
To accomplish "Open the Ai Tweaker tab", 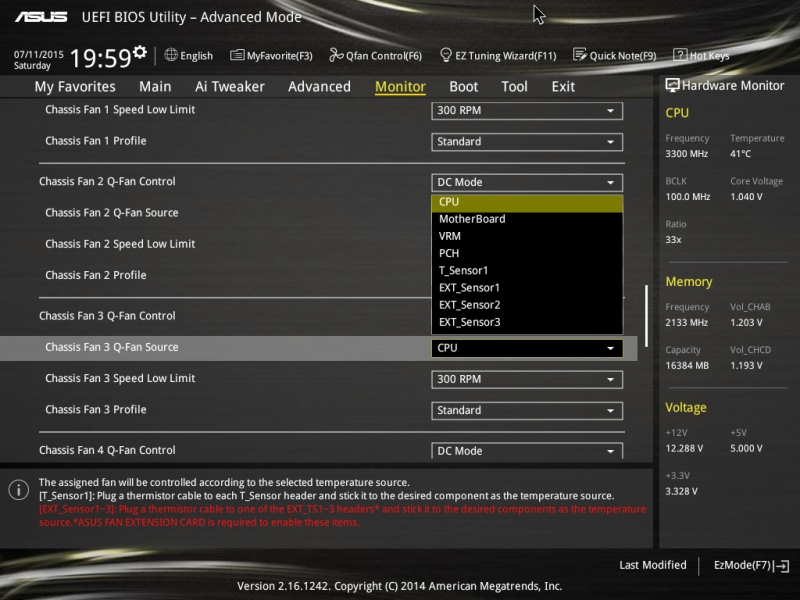I will pyautogui.click(x=230, y=87).
